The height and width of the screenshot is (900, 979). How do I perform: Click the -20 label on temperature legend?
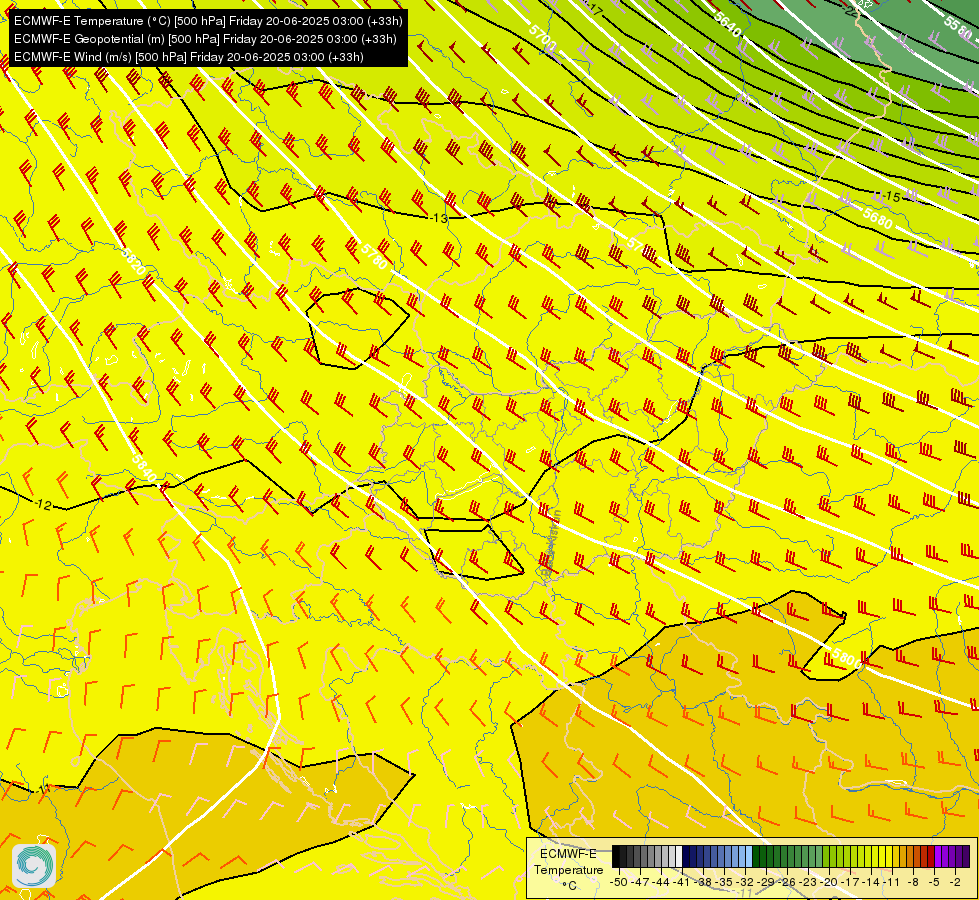(829, 882)
